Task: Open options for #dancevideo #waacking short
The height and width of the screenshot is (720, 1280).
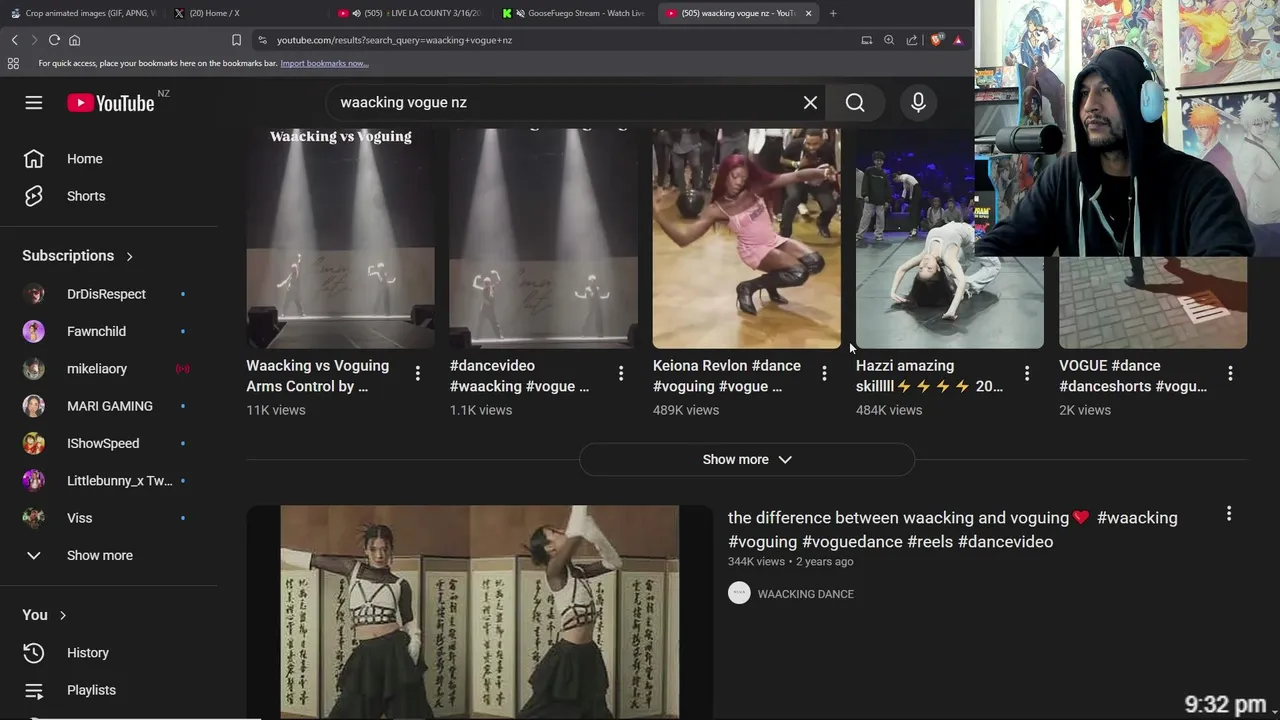Action: [x=621, y=373]
